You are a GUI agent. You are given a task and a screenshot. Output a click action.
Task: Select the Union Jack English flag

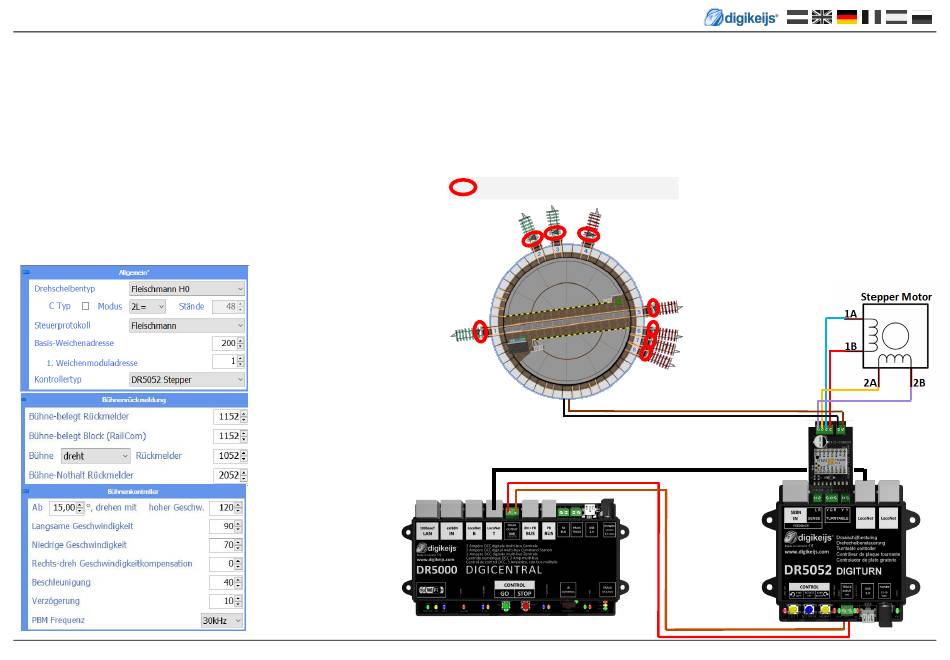822,17
